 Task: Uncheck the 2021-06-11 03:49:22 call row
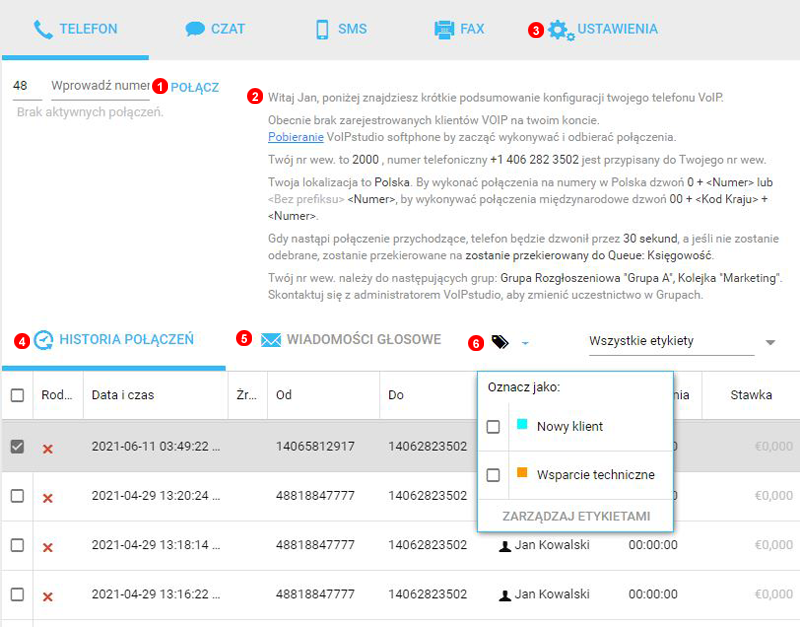click(17, 446)
